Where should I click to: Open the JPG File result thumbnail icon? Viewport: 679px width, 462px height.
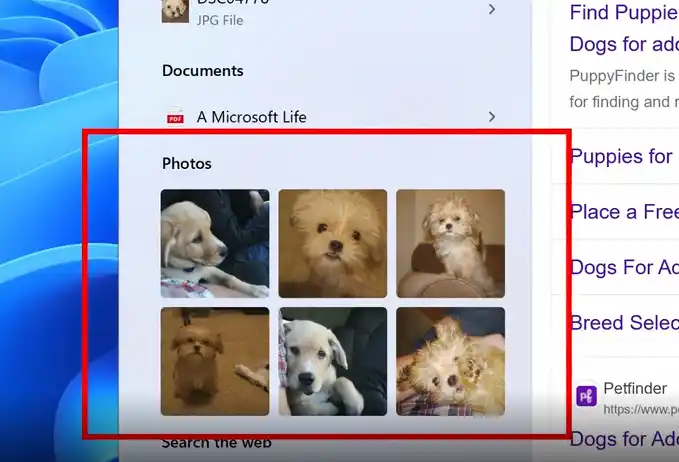click(x=175, y=10)
